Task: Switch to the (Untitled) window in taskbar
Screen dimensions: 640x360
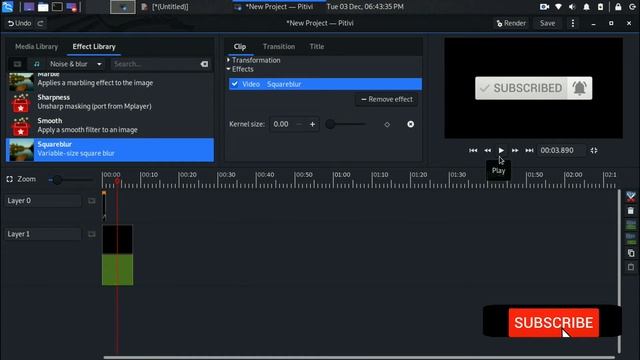Action: click(165, 7)
